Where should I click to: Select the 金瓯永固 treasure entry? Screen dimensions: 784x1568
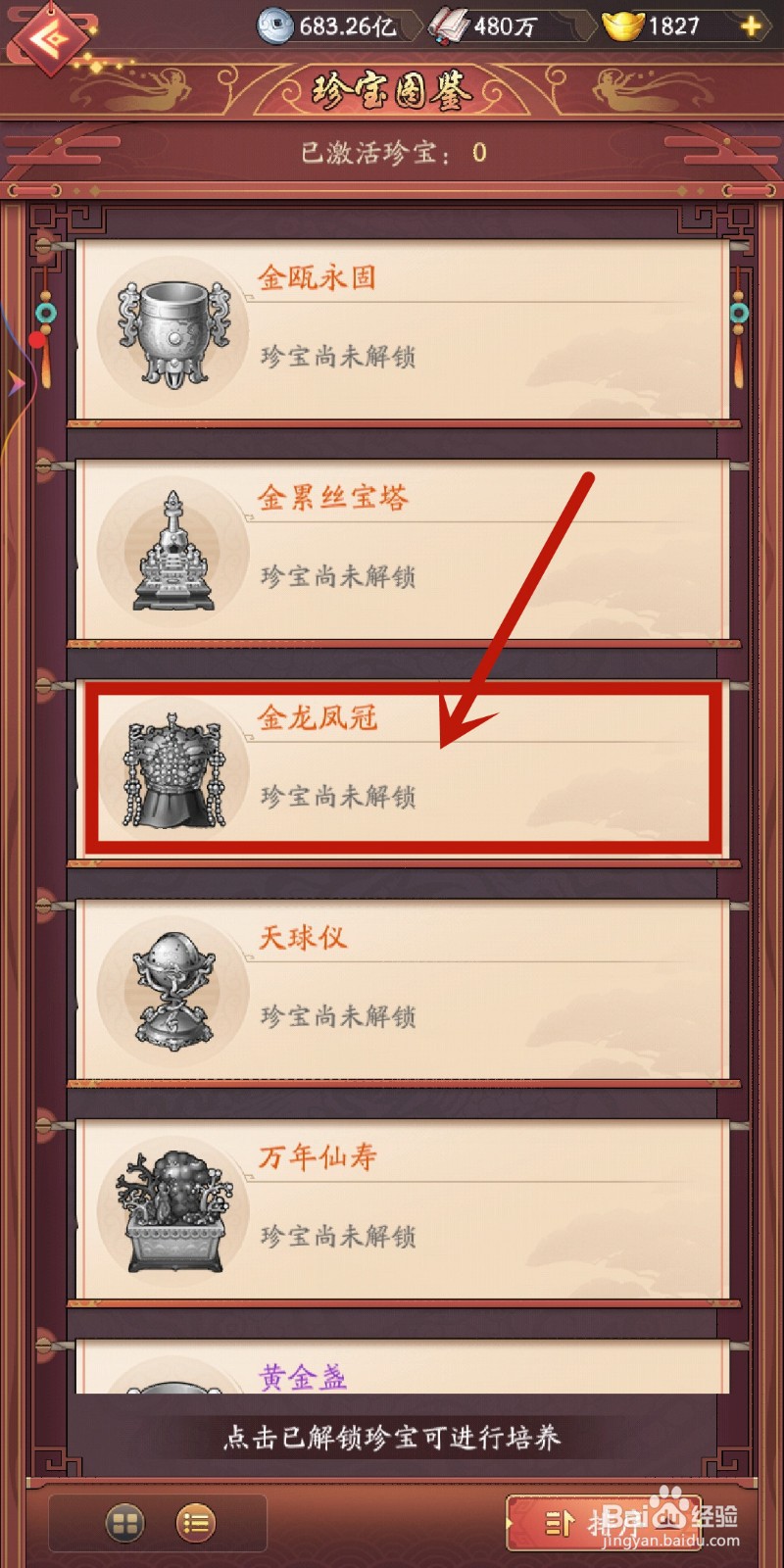[x=403, y=329]
